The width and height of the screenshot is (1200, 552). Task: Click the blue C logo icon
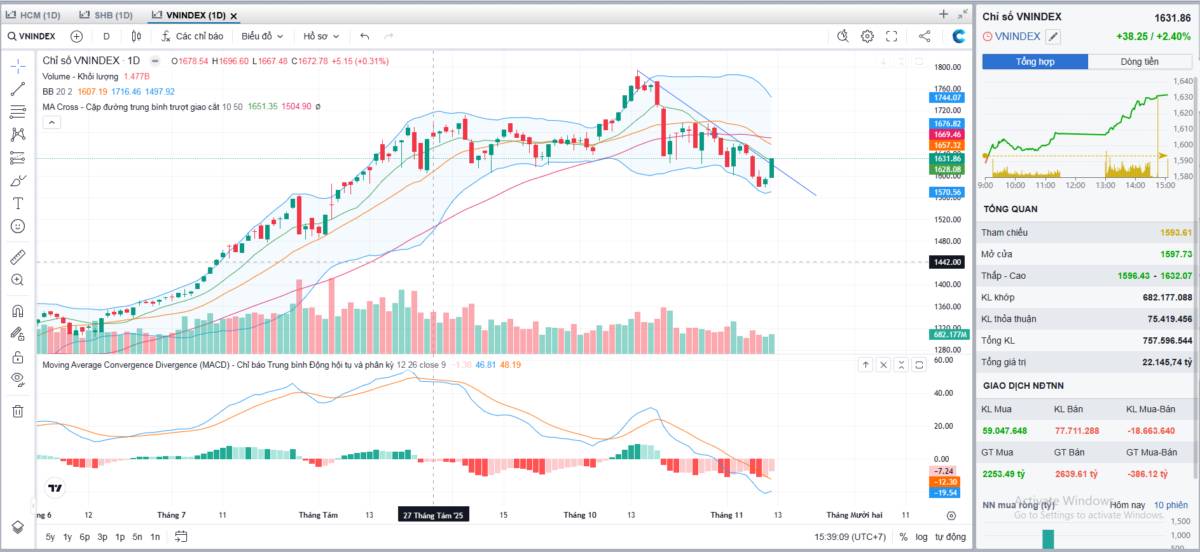[x=959, y=36]
